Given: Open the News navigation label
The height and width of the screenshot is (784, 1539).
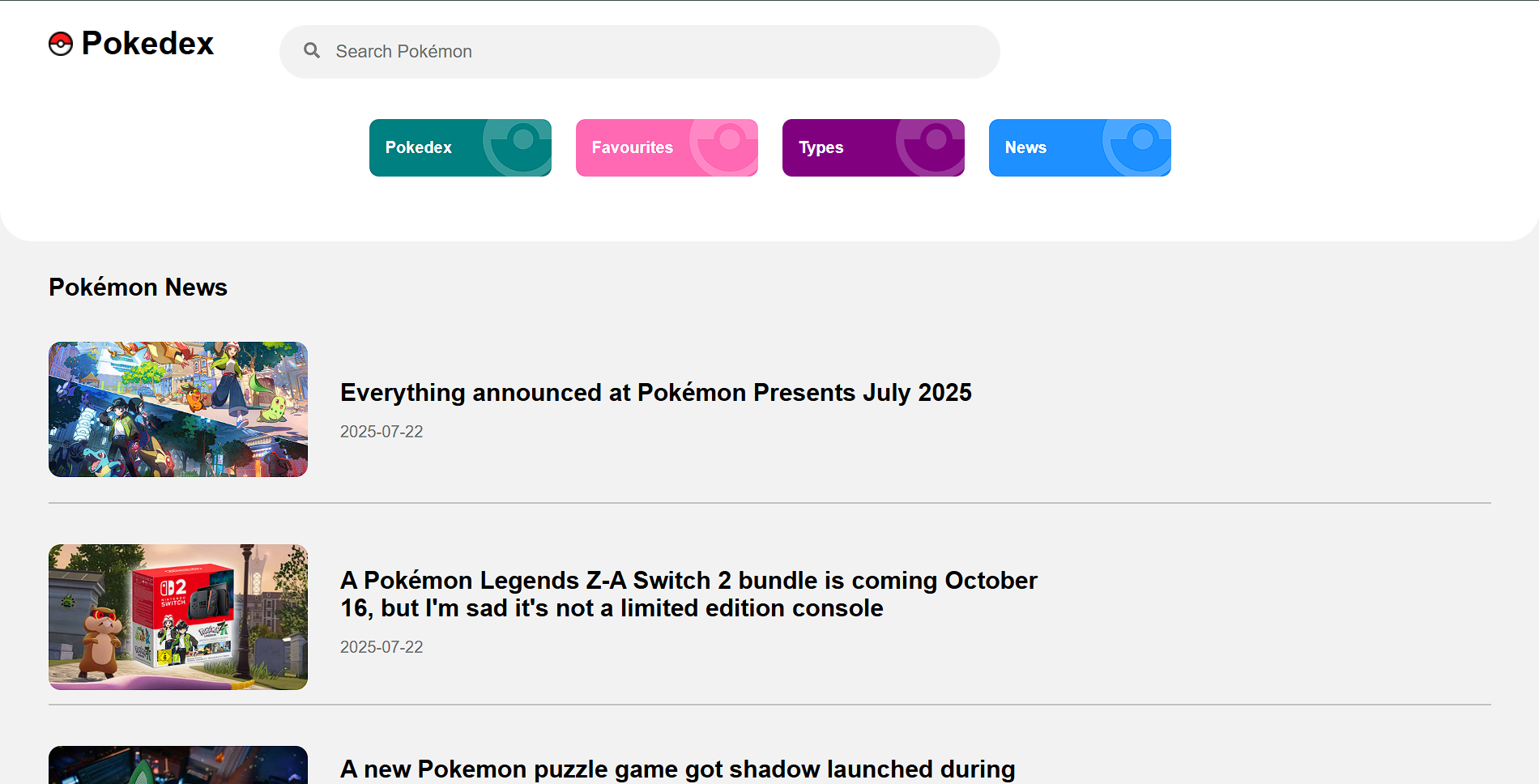Looking at the screenshot, I should [x=1025, y=147].
